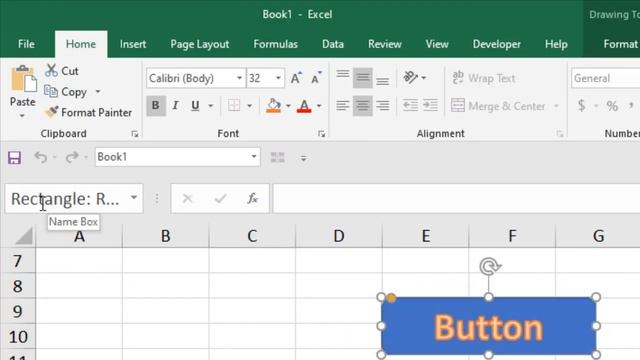640x360 pixels.
Task: Switch to the Insert tab
Action: coord(133,44)
